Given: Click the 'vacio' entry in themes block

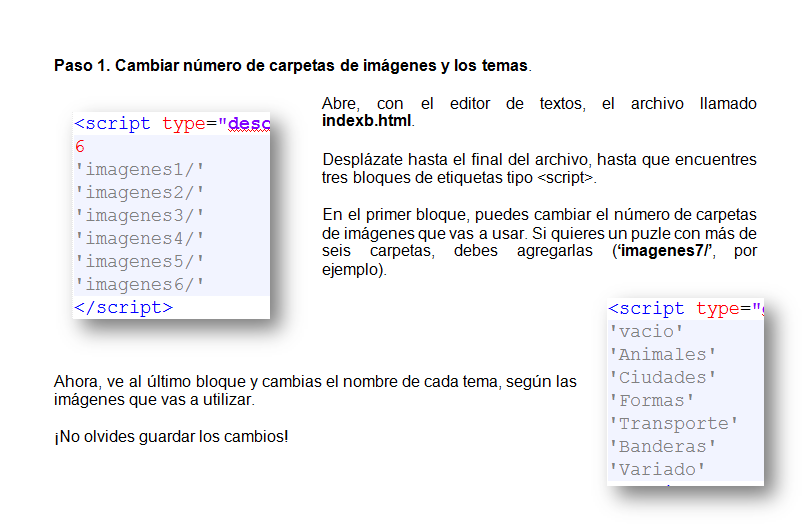Looking at the screenshot, I should point(646,331).
